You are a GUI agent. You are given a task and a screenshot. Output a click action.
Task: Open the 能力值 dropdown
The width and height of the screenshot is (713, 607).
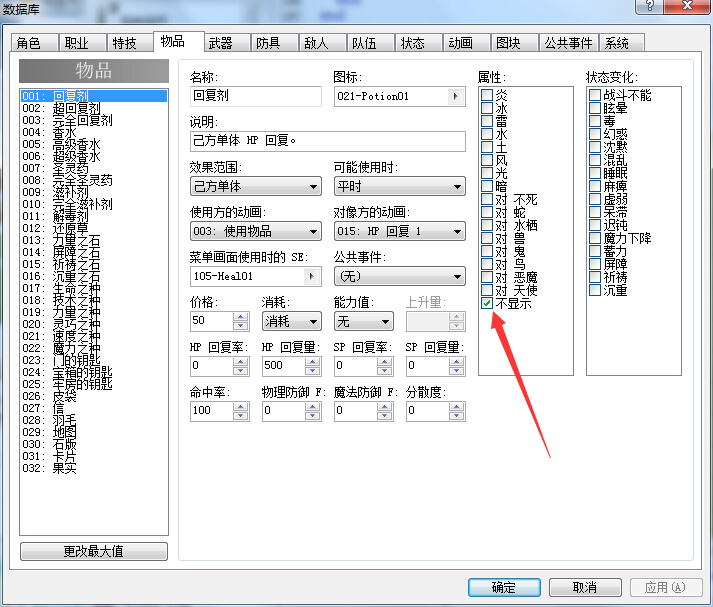pyautogui.click(x=364, y=321)
